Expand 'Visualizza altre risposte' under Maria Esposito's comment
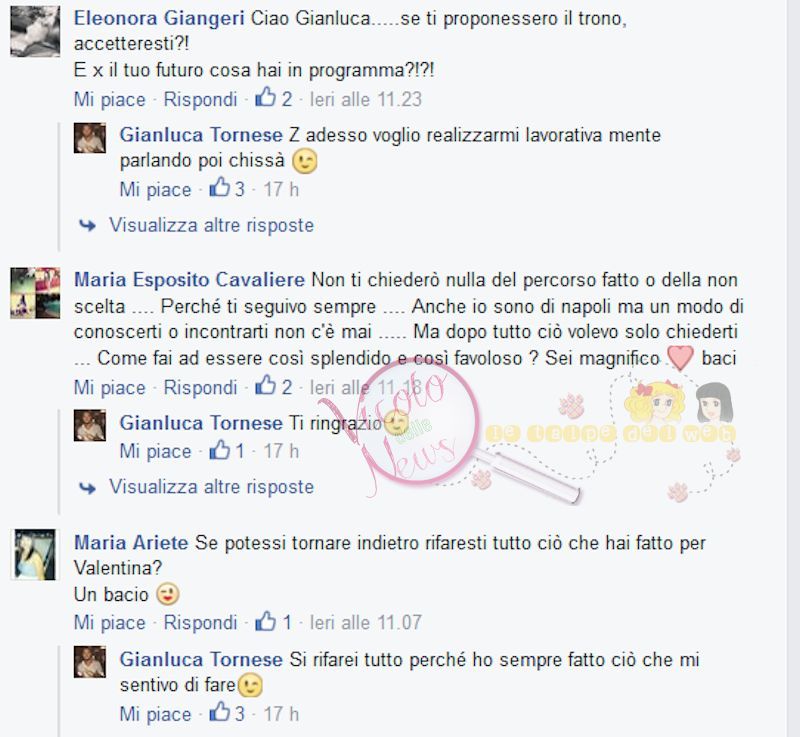800x737 pixels. pyautogui.click(x=211, y=487)
